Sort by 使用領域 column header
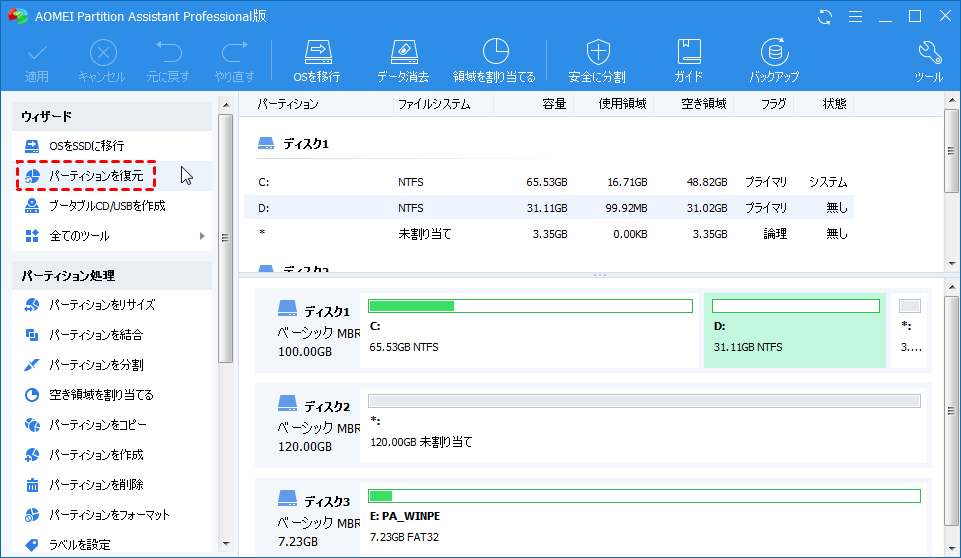Screen dimensions: 961x558 click(x=622, y=104)
